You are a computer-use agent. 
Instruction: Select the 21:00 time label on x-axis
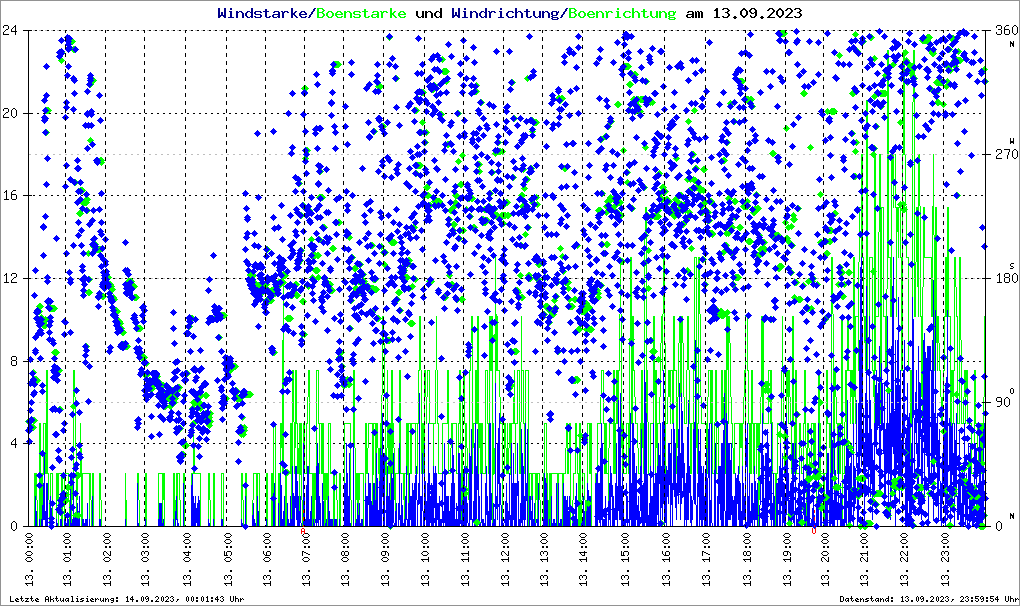pyautogui.click(x=866, y=556)
